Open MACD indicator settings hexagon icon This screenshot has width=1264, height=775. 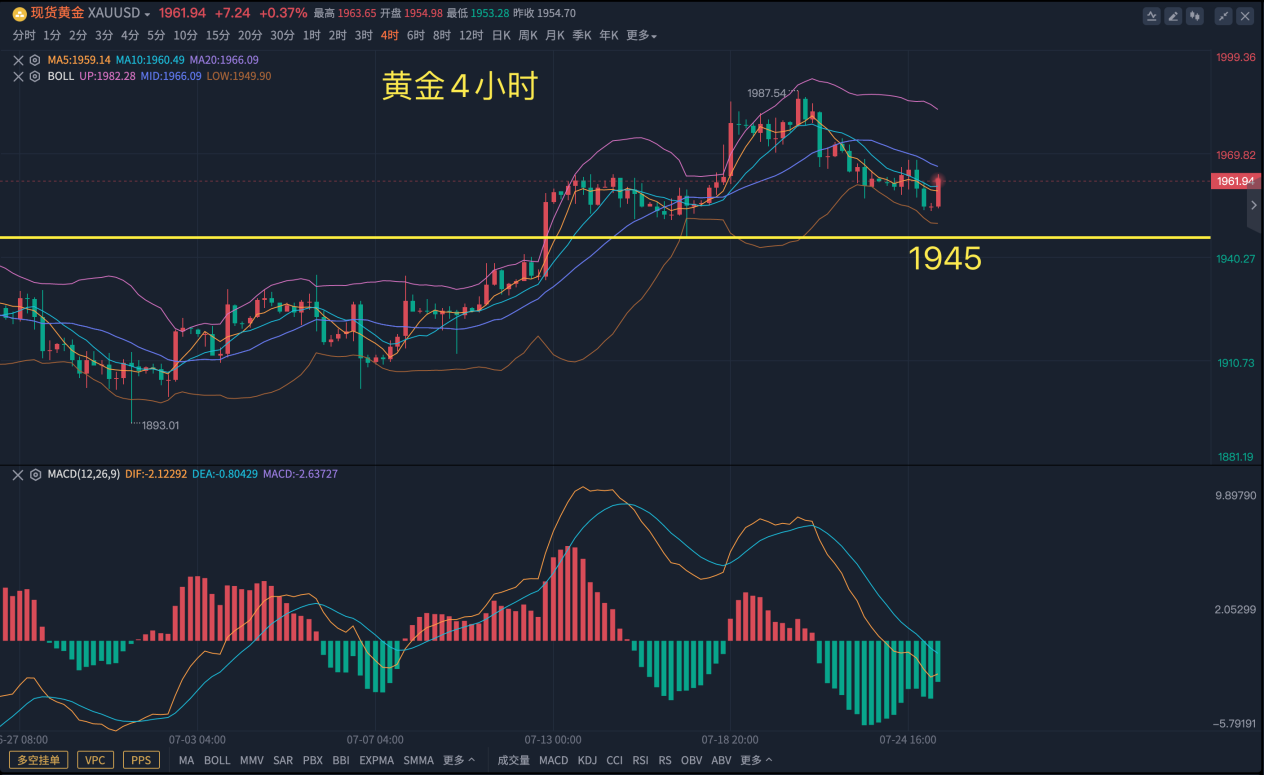click(x=34, y=474)
